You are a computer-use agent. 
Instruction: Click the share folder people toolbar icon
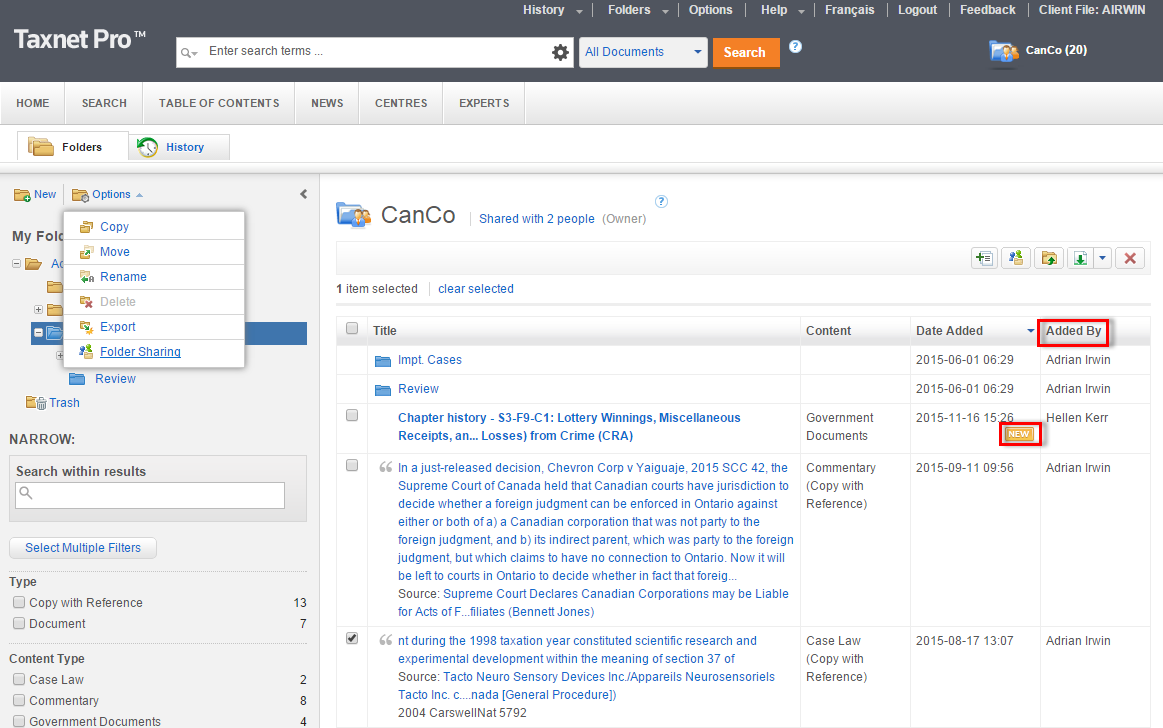[1016, 258]
